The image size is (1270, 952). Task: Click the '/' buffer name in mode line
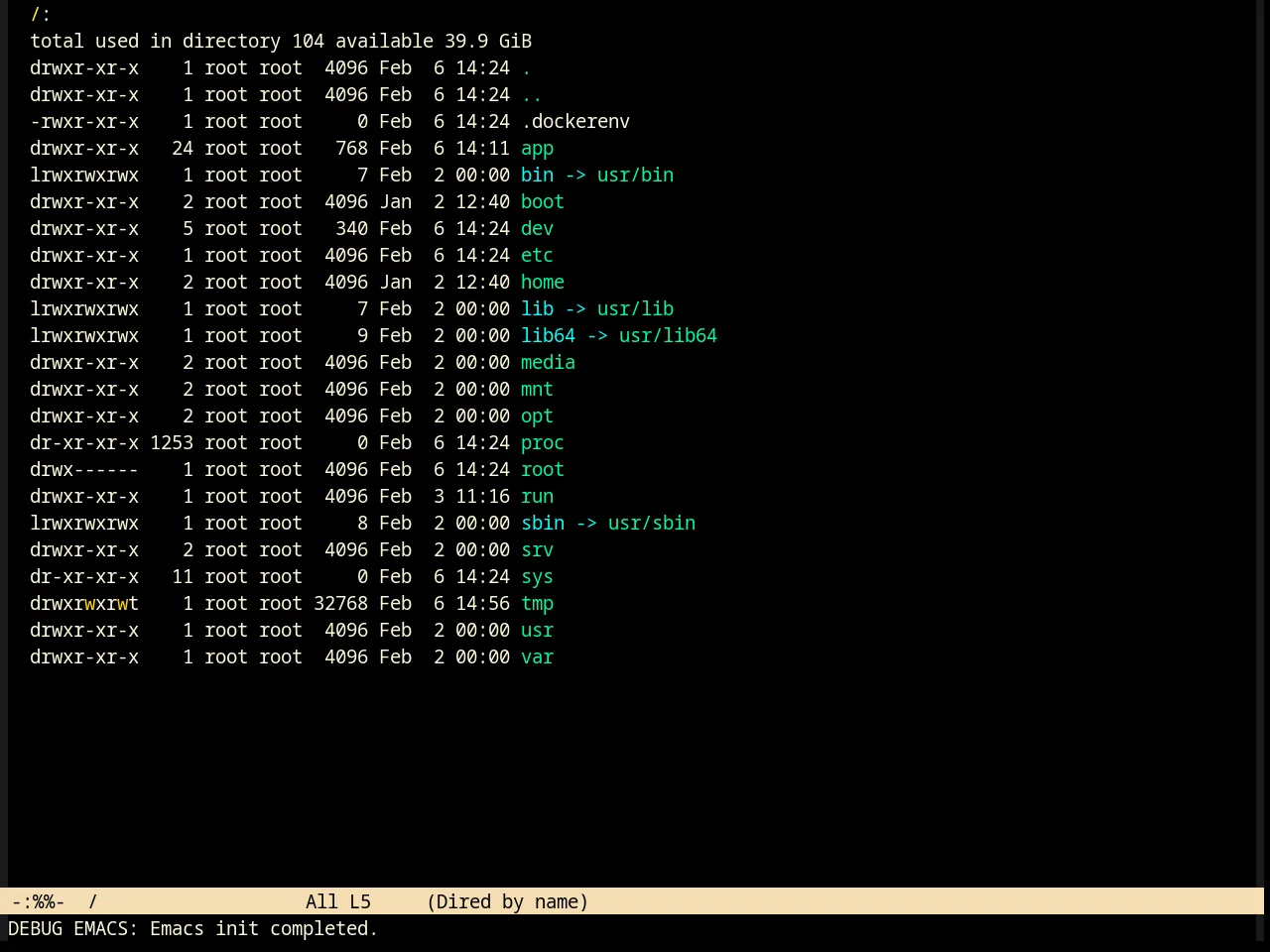click(x=92, y=902)
